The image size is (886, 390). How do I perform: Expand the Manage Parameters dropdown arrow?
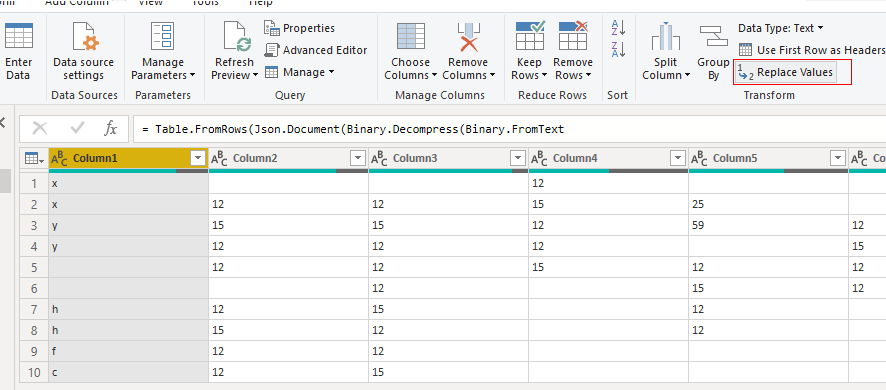click(x=193, y=75)
